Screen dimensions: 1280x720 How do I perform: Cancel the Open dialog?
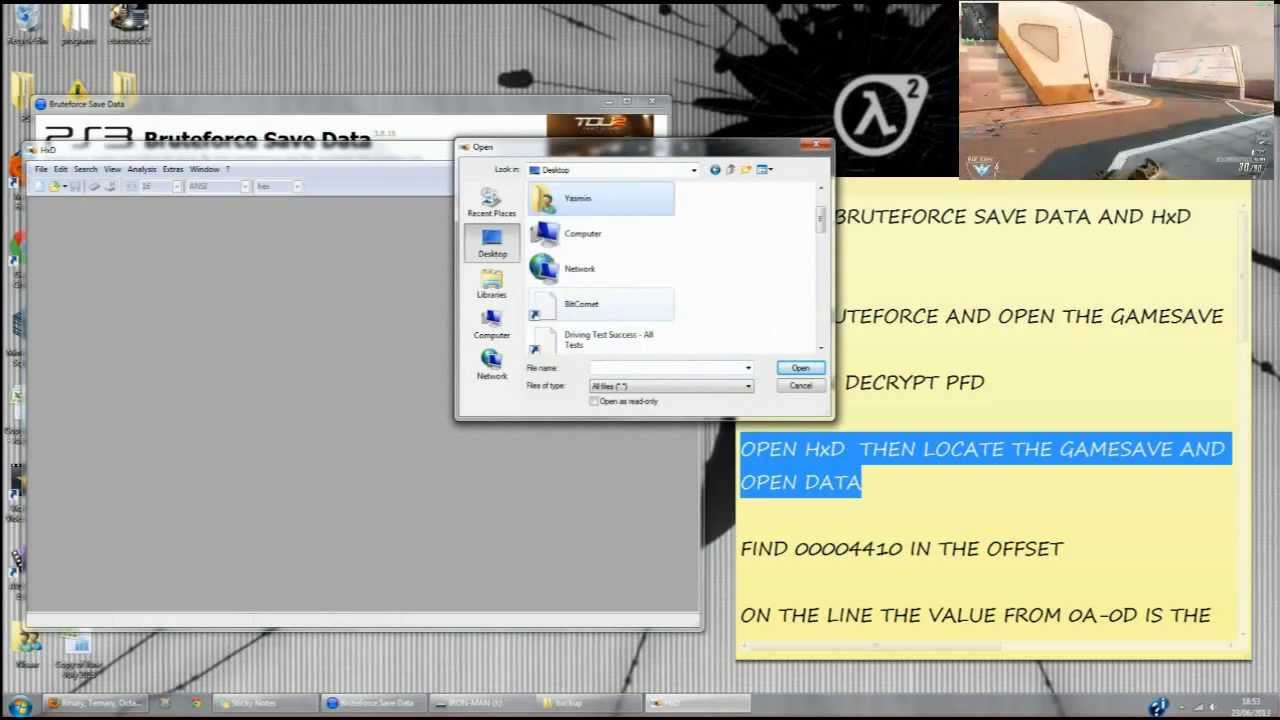[801, 386]
